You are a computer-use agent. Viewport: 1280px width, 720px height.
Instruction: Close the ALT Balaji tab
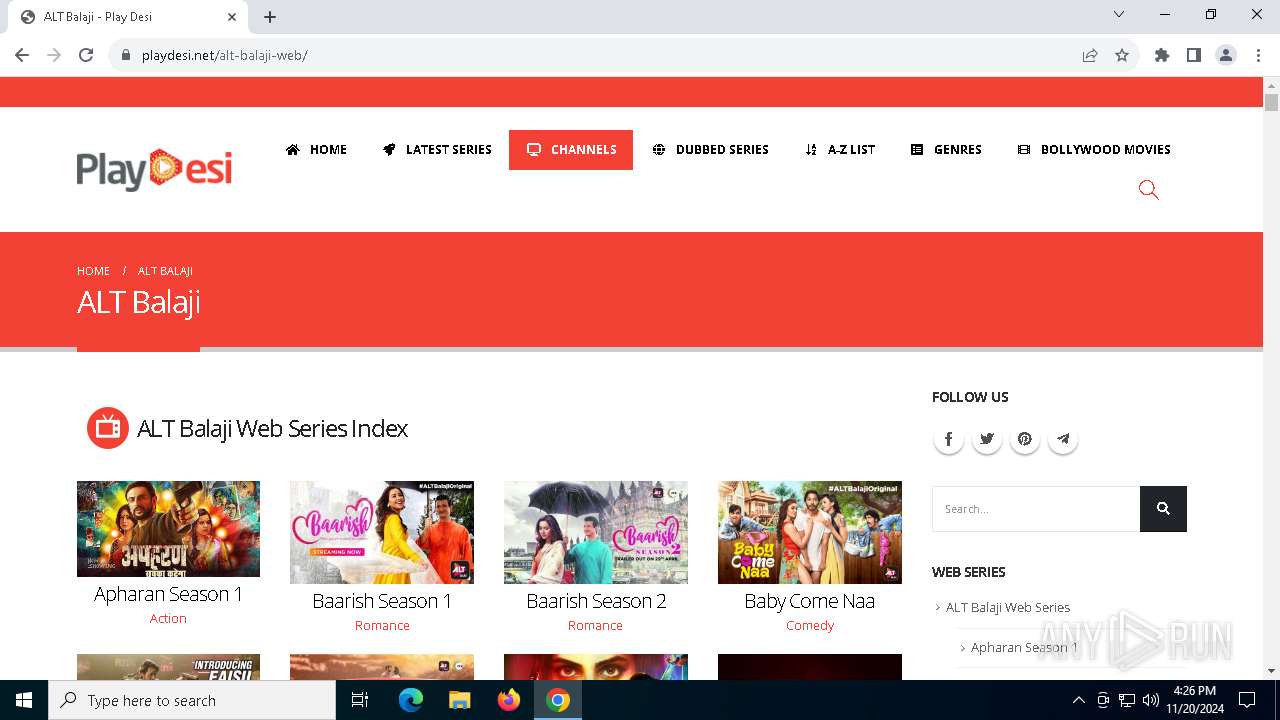pos(232,17)
